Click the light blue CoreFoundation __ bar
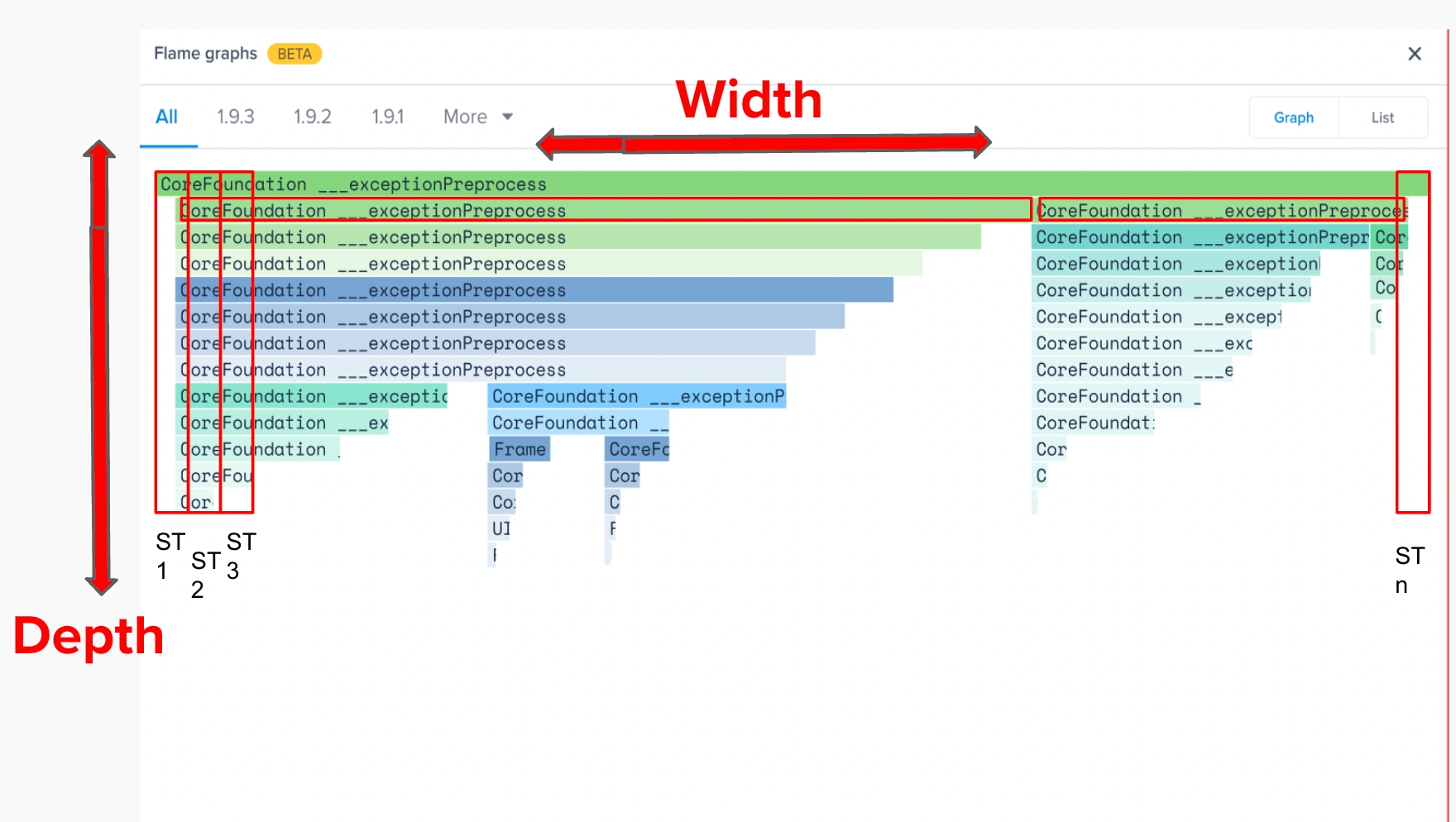Viewport: 1456px width, 822px height. [578, 423]
